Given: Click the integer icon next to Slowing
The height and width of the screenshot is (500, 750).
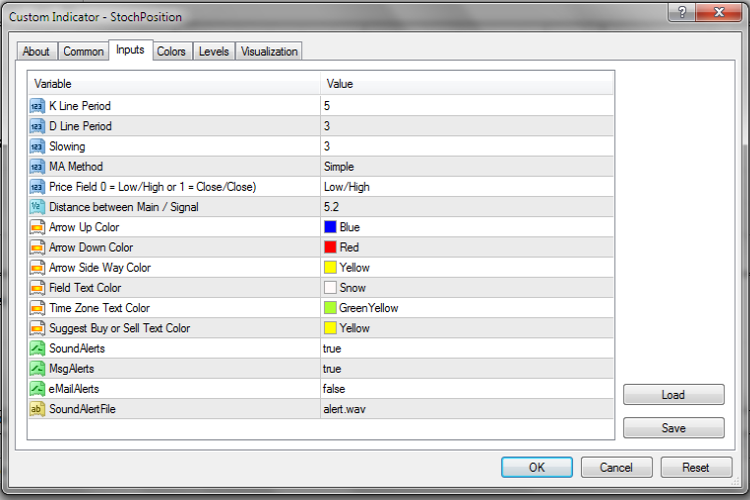Looking at the screenshot, I should click(x=37, y=146).
